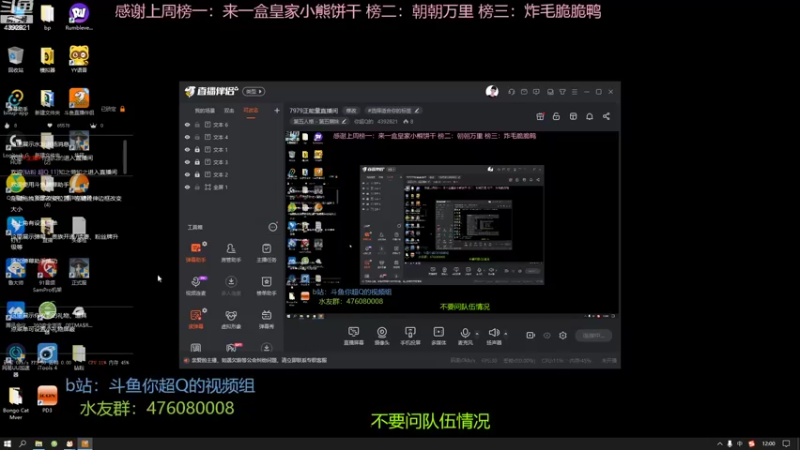Click the start/stop streaming button
Image resolution: width=800 pixels, height=450 pixels.
(594, 335)
